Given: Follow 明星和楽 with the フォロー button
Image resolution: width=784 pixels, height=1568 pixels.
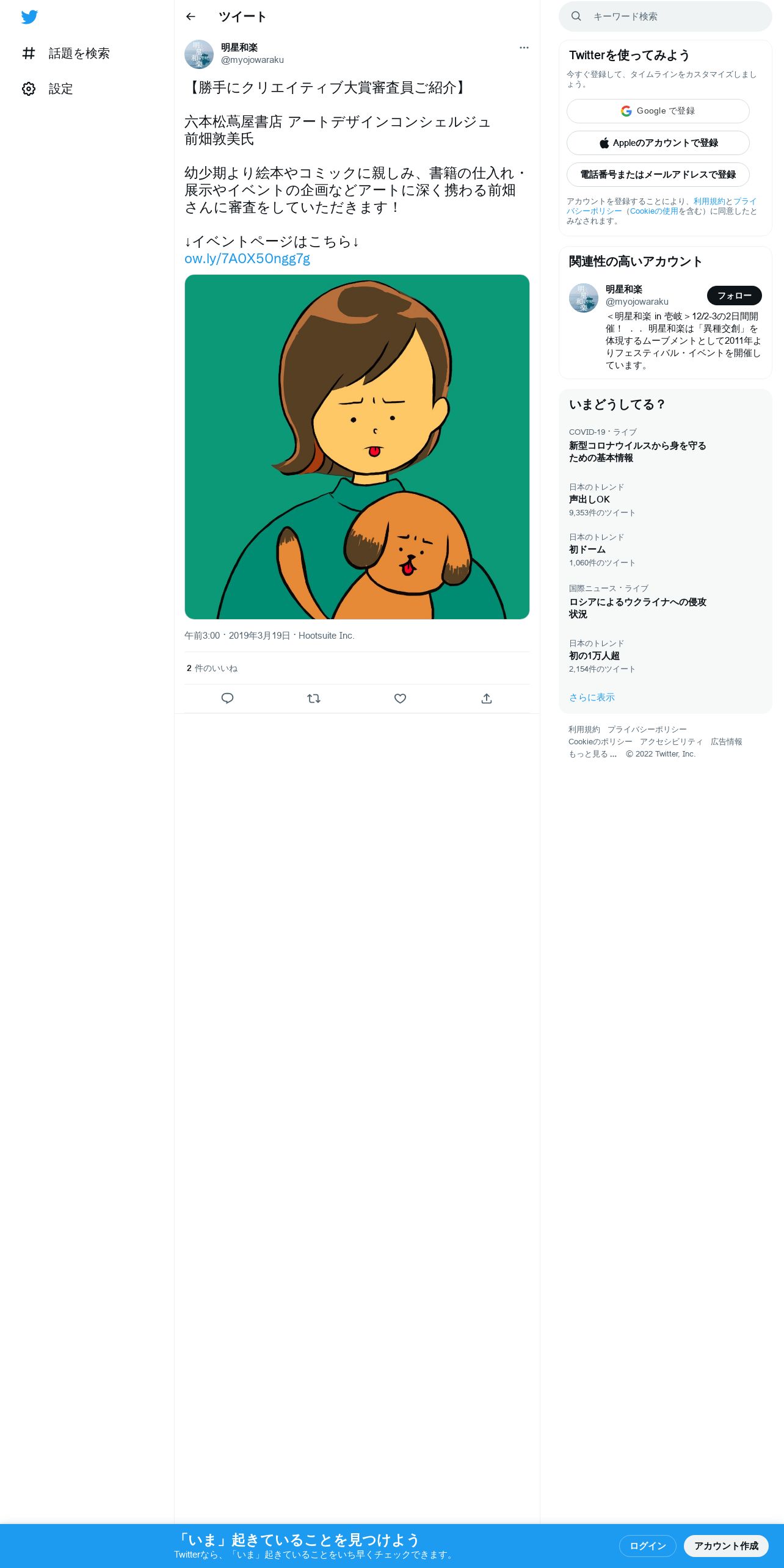Looking at the screenshot, I should point(734,296).
